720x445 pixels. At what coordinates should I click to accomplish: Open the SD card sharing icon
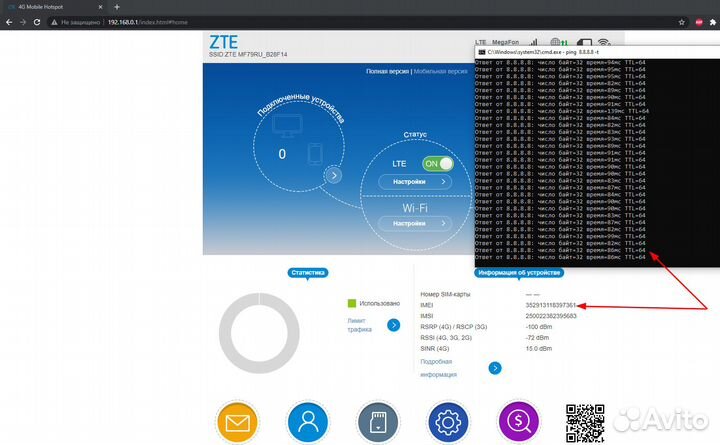click(x=376, y=426)
